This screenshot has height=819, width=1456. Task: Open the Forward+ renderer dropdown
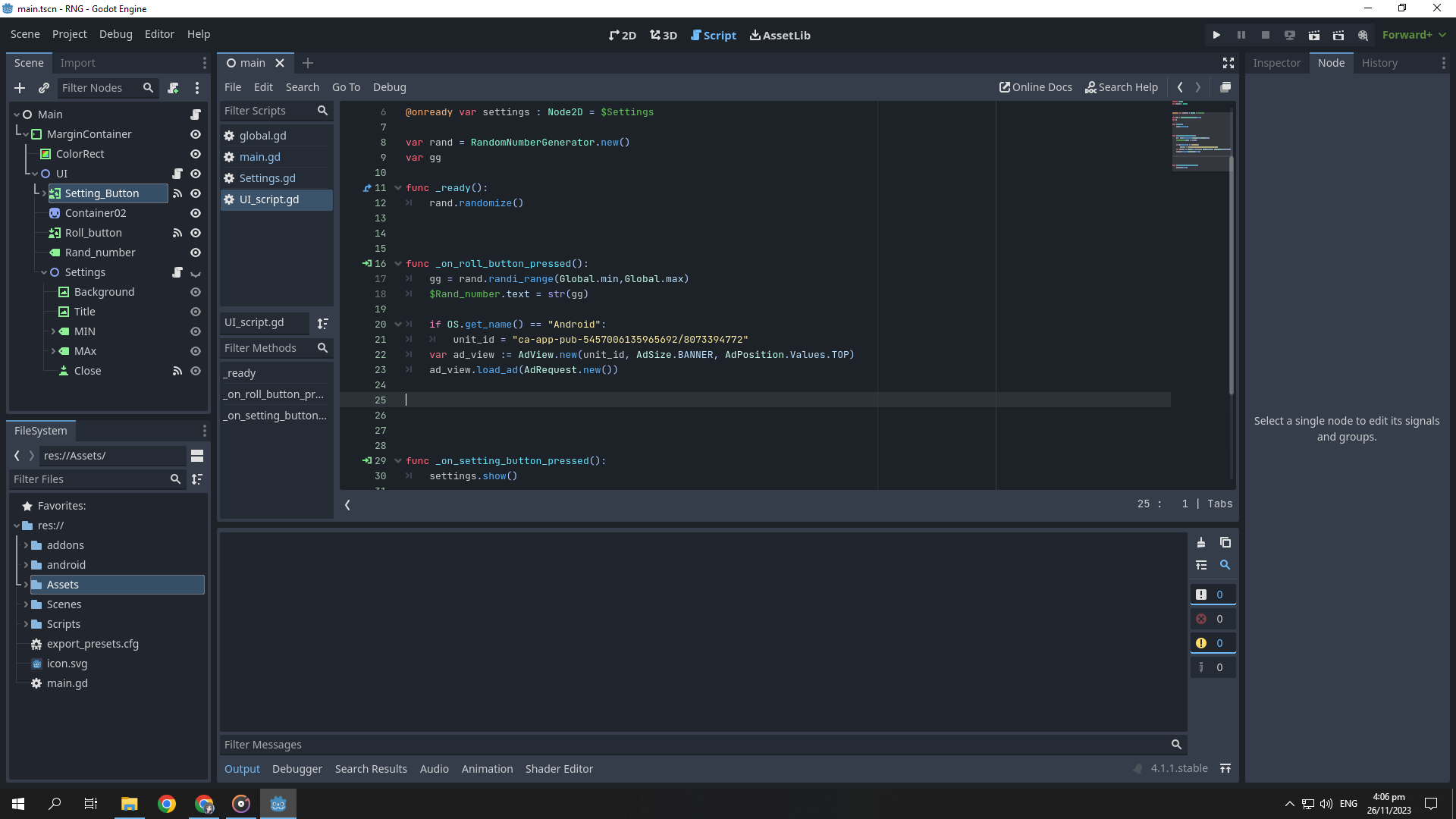tap(1414, 35)
